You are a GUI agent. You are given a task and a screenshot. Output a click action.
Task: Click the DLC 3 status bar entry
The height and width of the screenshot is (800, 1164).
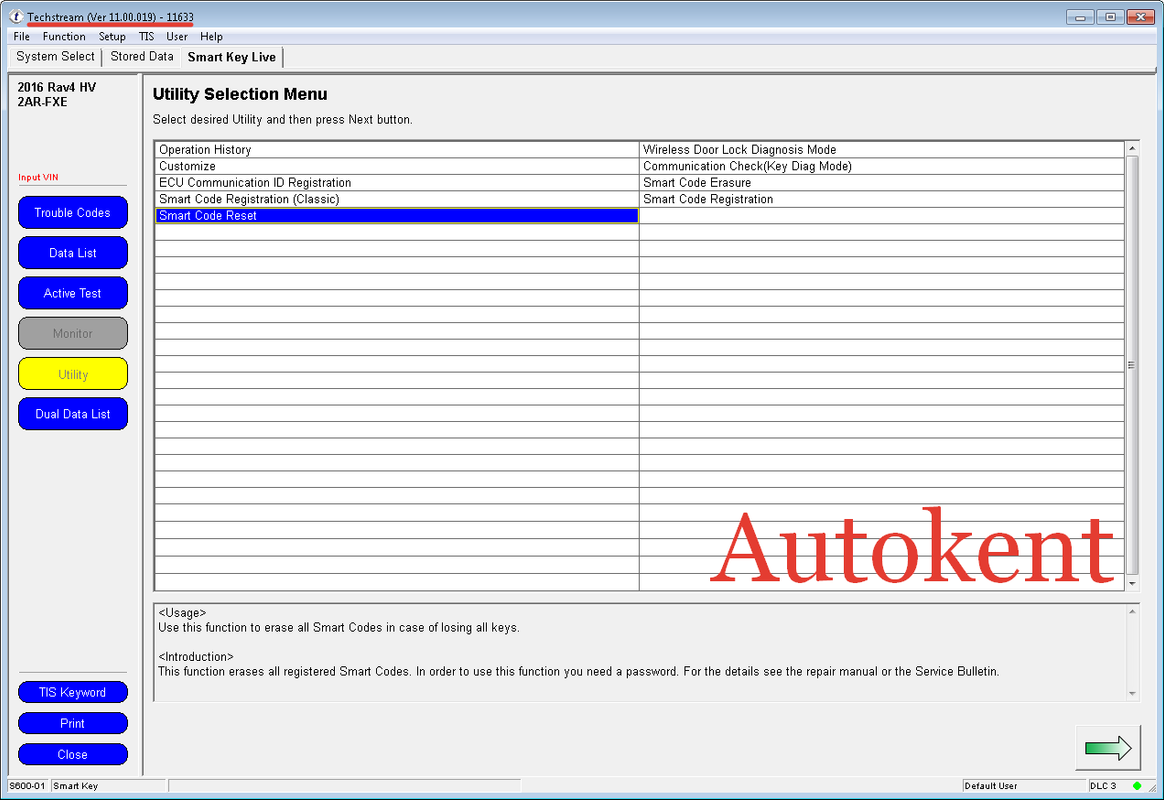click(1103, 785)
